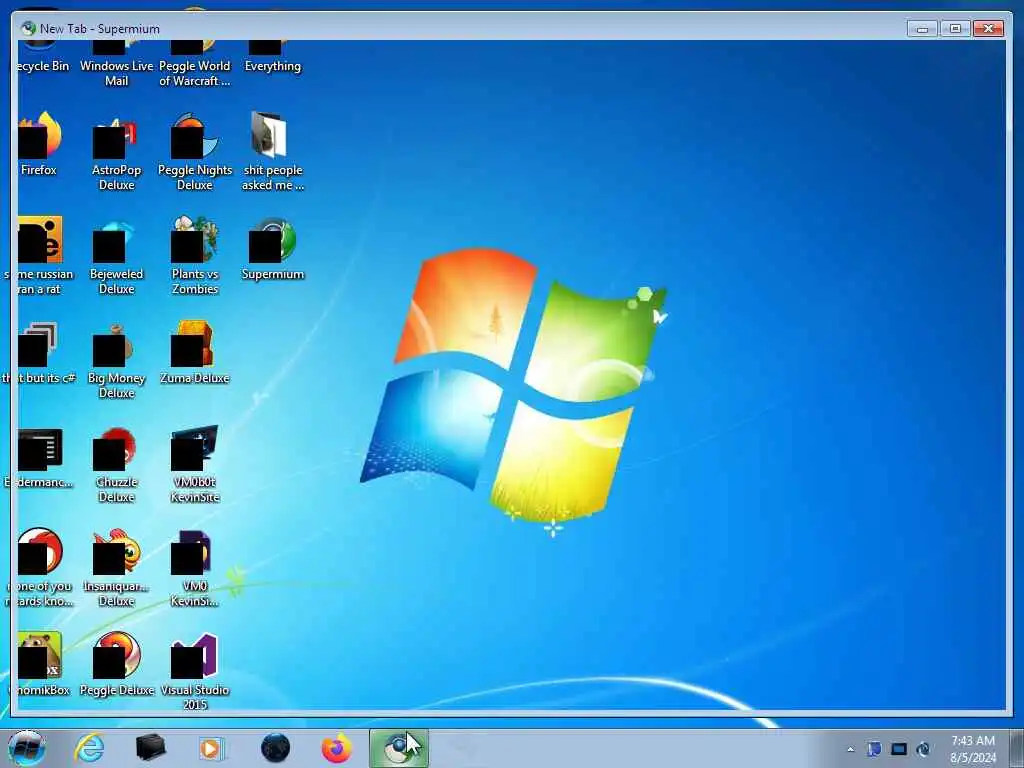Launch Peggle World of Warcraft shortcut
This screenshot has height=768, width=1024.
195,64
